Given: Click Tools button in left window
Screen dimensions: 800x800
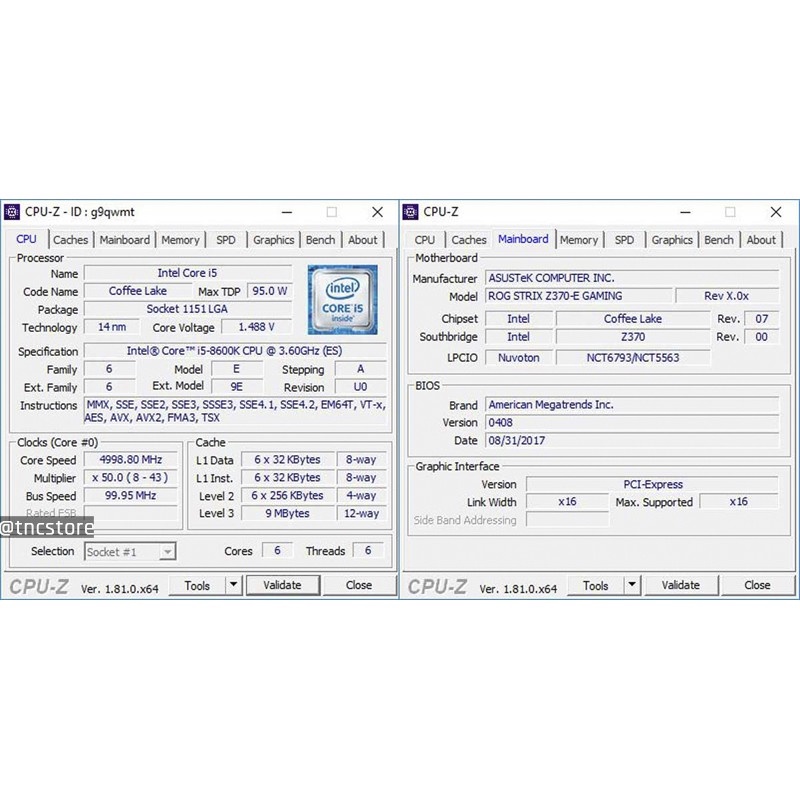Looking at the screenshot, I should 197,585.
